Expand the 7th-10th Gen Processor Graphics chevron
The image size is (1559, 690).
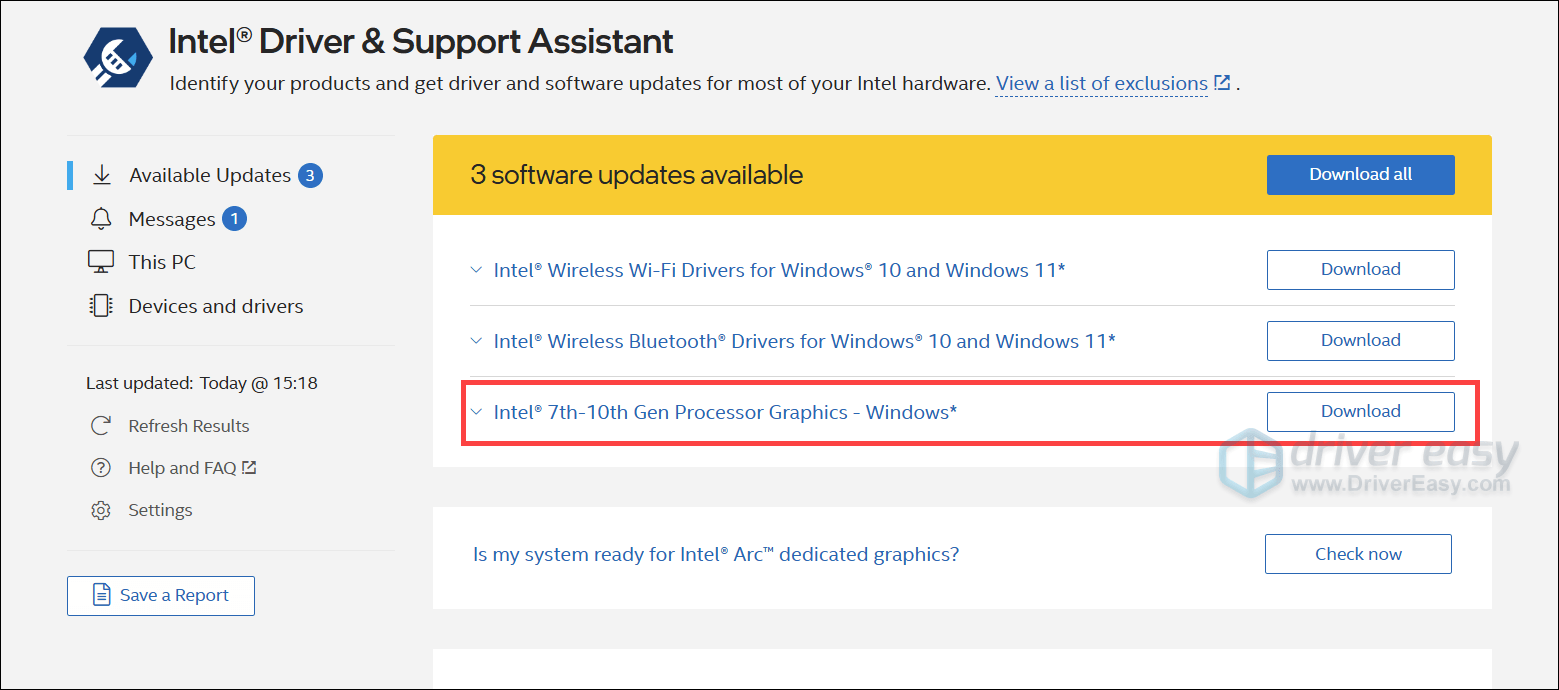476,412
